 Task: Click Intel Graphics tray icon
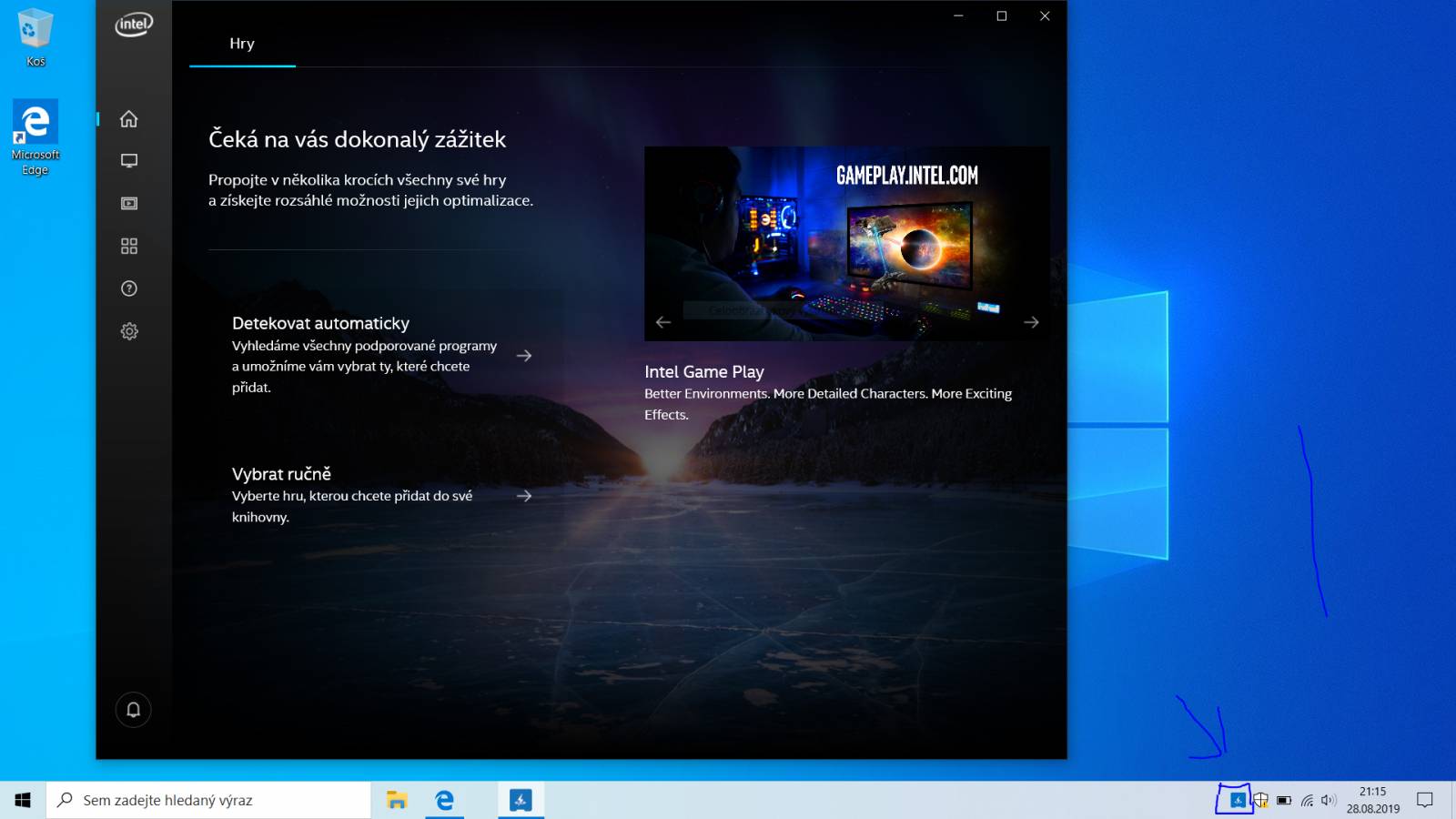[x=1238, y=800]
